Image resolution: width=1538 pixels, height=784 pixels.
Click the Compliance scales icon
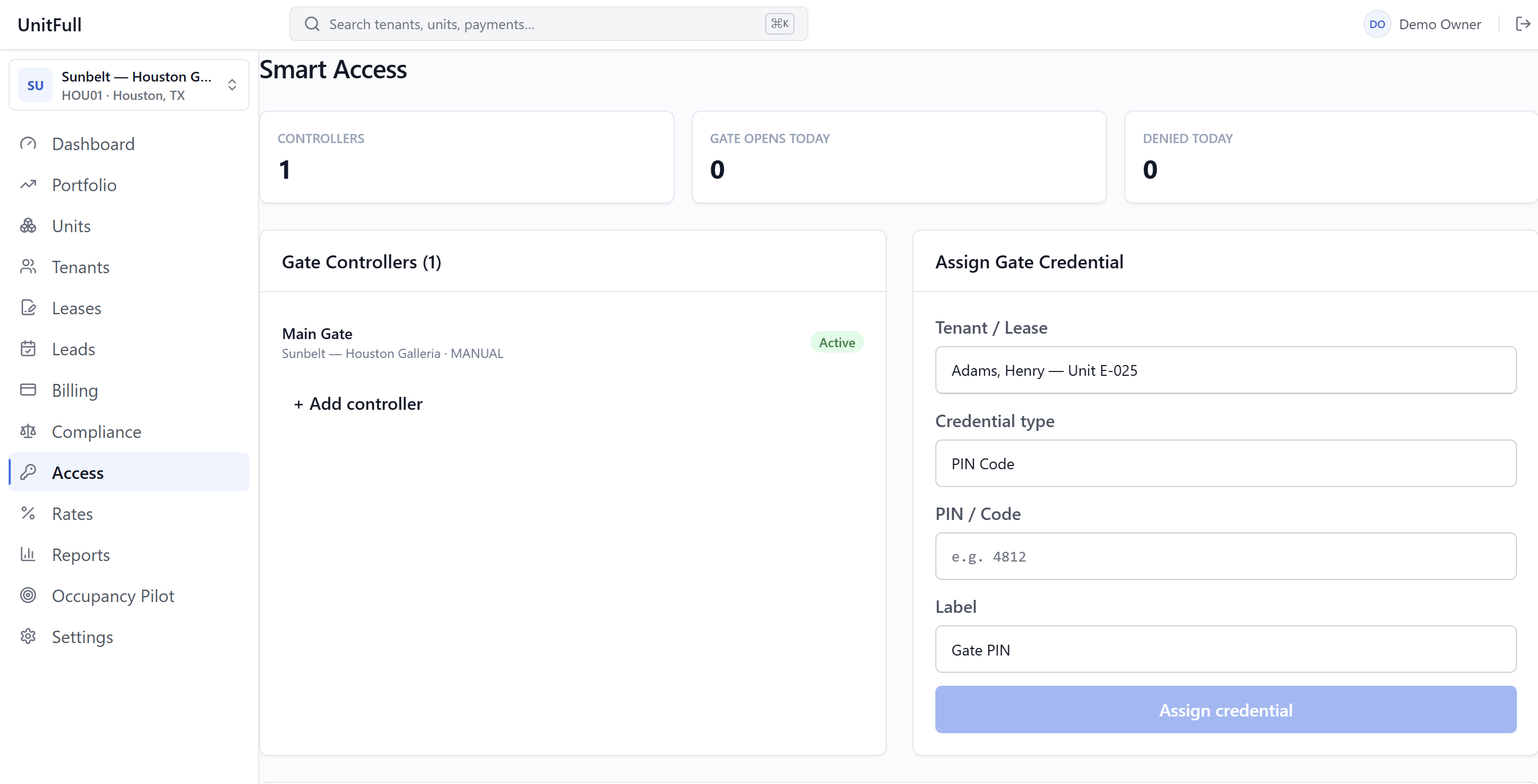(28, 431)
